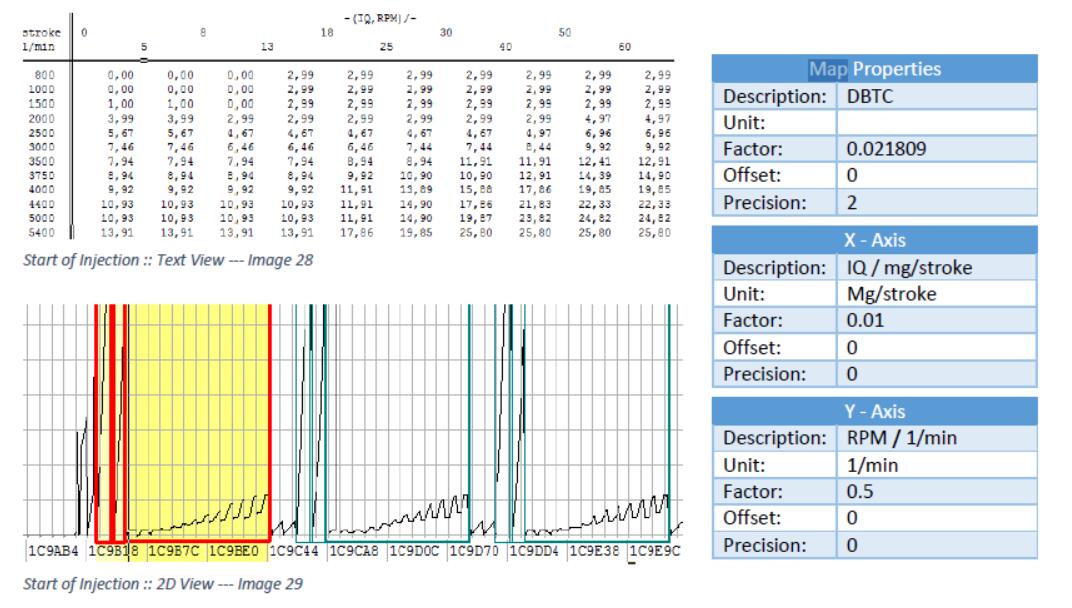This screenshot has height=608, width=1072.
Task: Select the 1000 rpm row label
Action: 42,90
